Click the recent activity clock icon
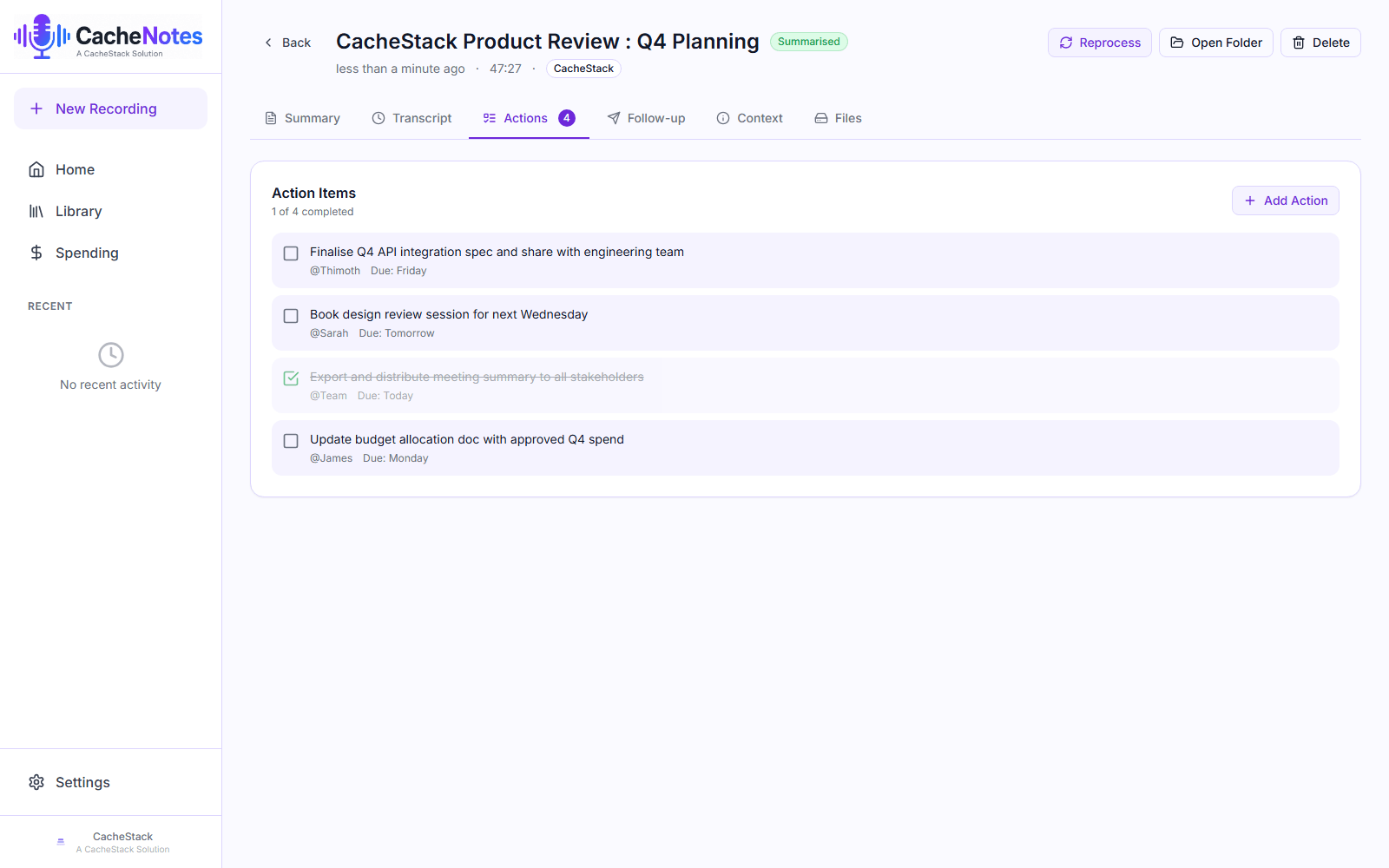This screenshot has height=868, width=1389. point(111,355)
